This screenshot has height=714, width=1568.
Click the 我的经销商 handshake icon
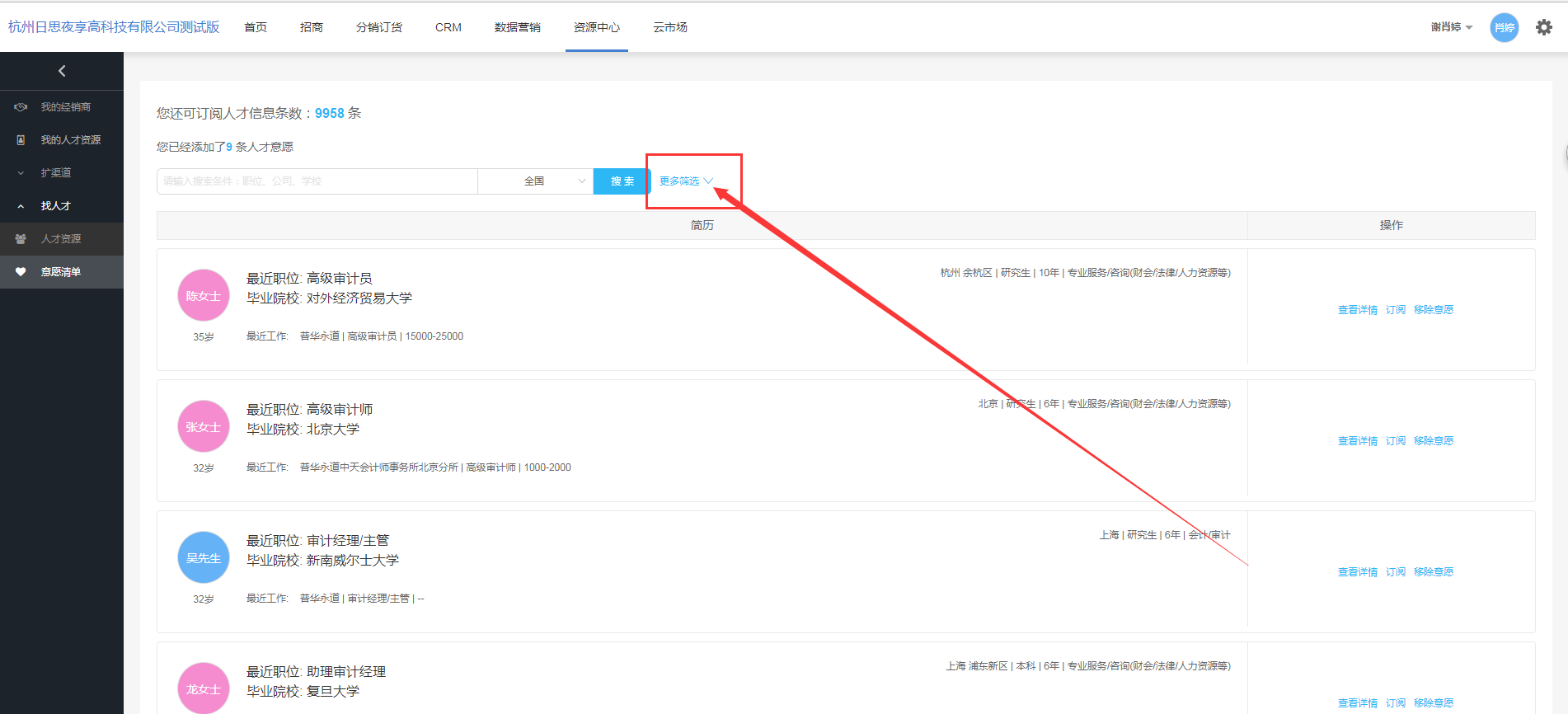pyautogui.click(x=21, y=107)
